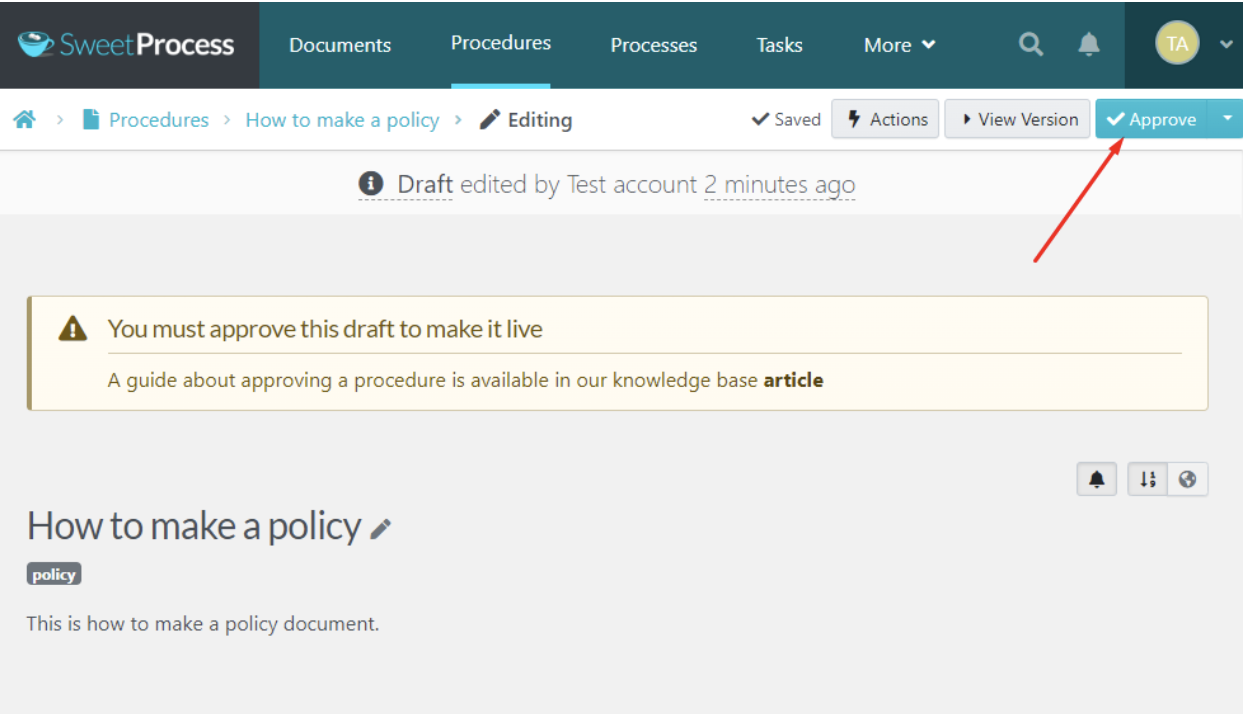This screenshot has width=1246, height=714.
Task: Click the SweetProcess logo
Action: [128, 45]
